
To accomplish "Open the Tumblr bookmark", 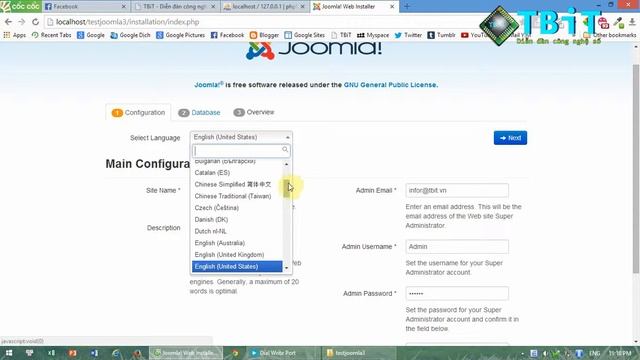I will click(441, 35).
